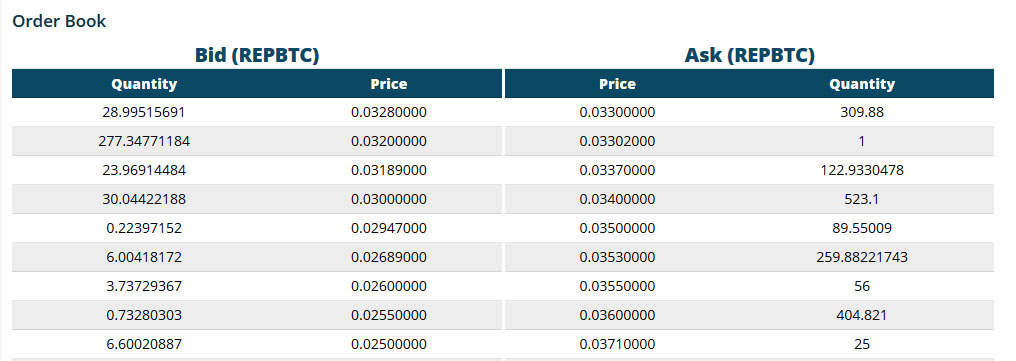
Task: Click ask quantity 404.821
Action: point(862,316)
